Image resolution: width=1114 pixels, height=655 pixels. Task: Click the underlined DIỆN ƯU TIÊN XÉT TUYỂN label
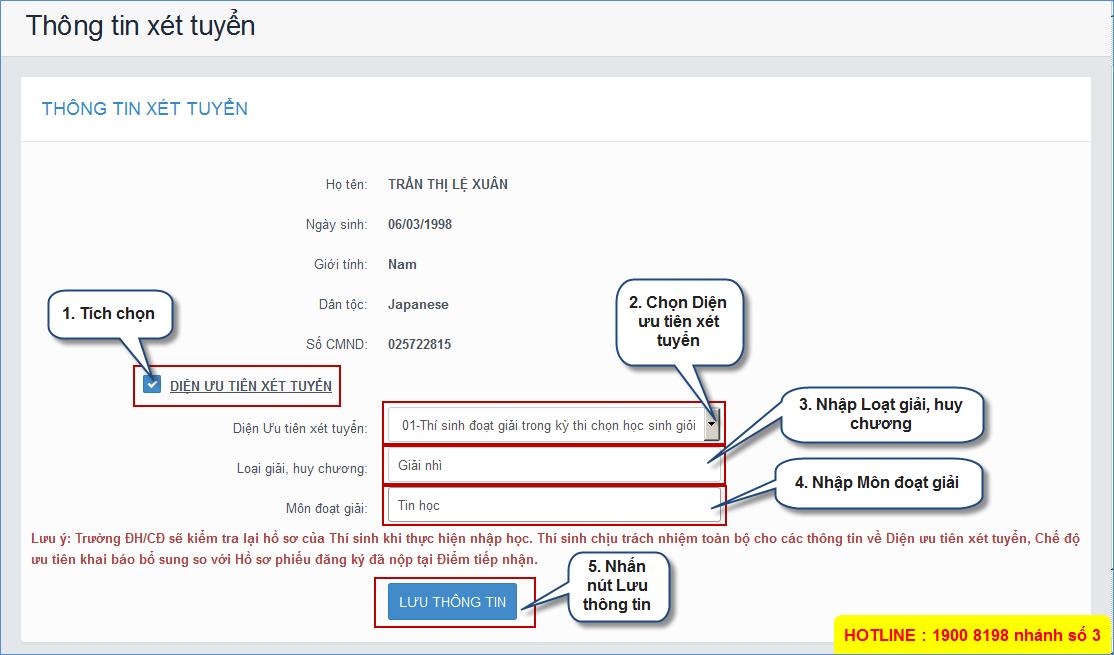(250, 386)
